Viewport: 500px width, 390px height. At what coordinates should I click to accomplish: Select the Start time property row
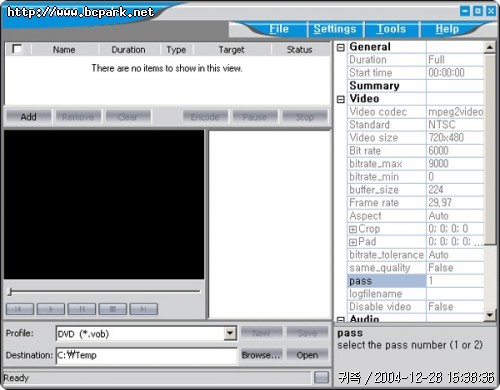click(416, 73)
